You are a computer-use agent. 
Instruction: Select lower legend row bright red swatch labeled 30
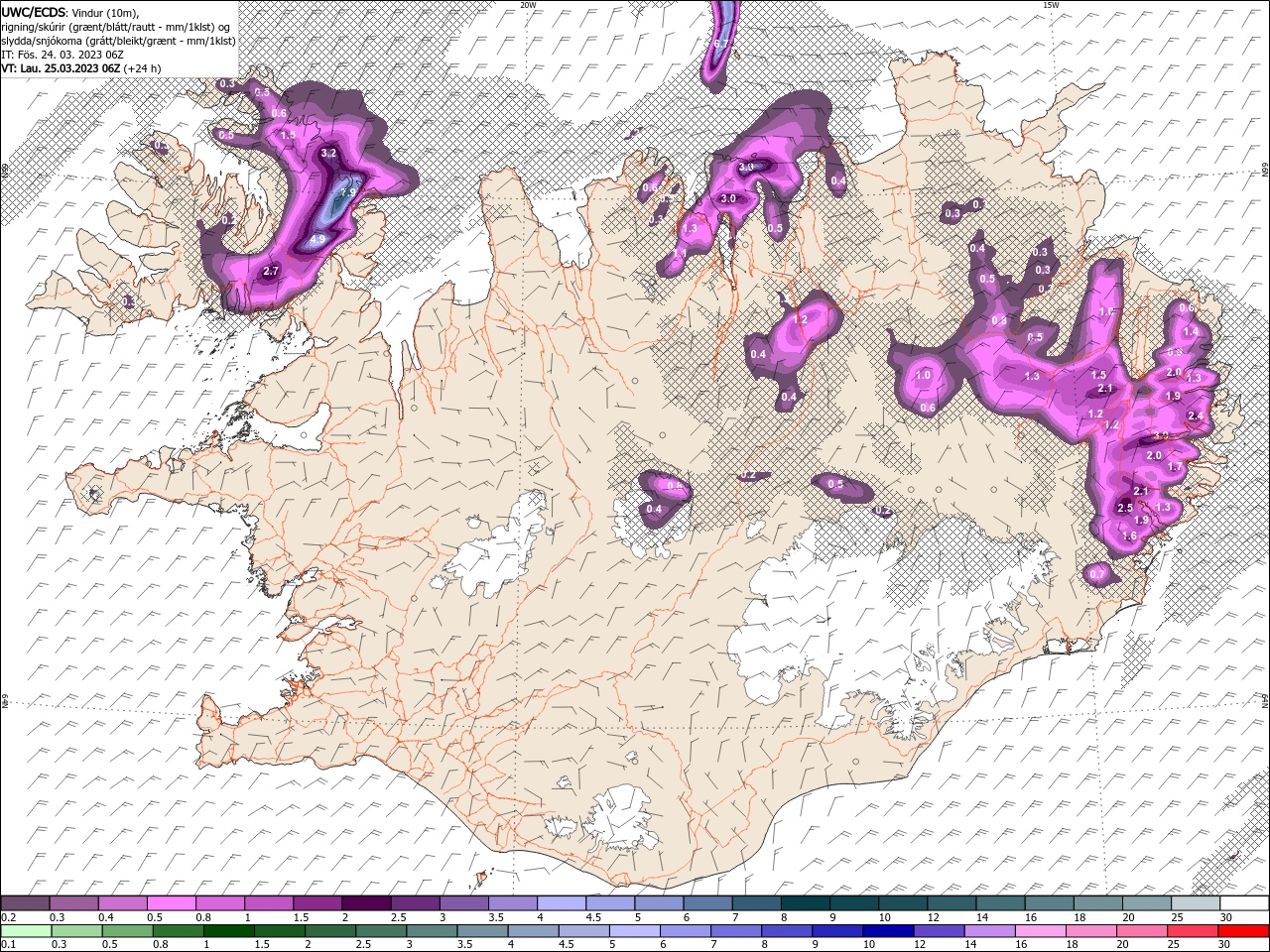pyautogui.click(x=1244, y=931)
